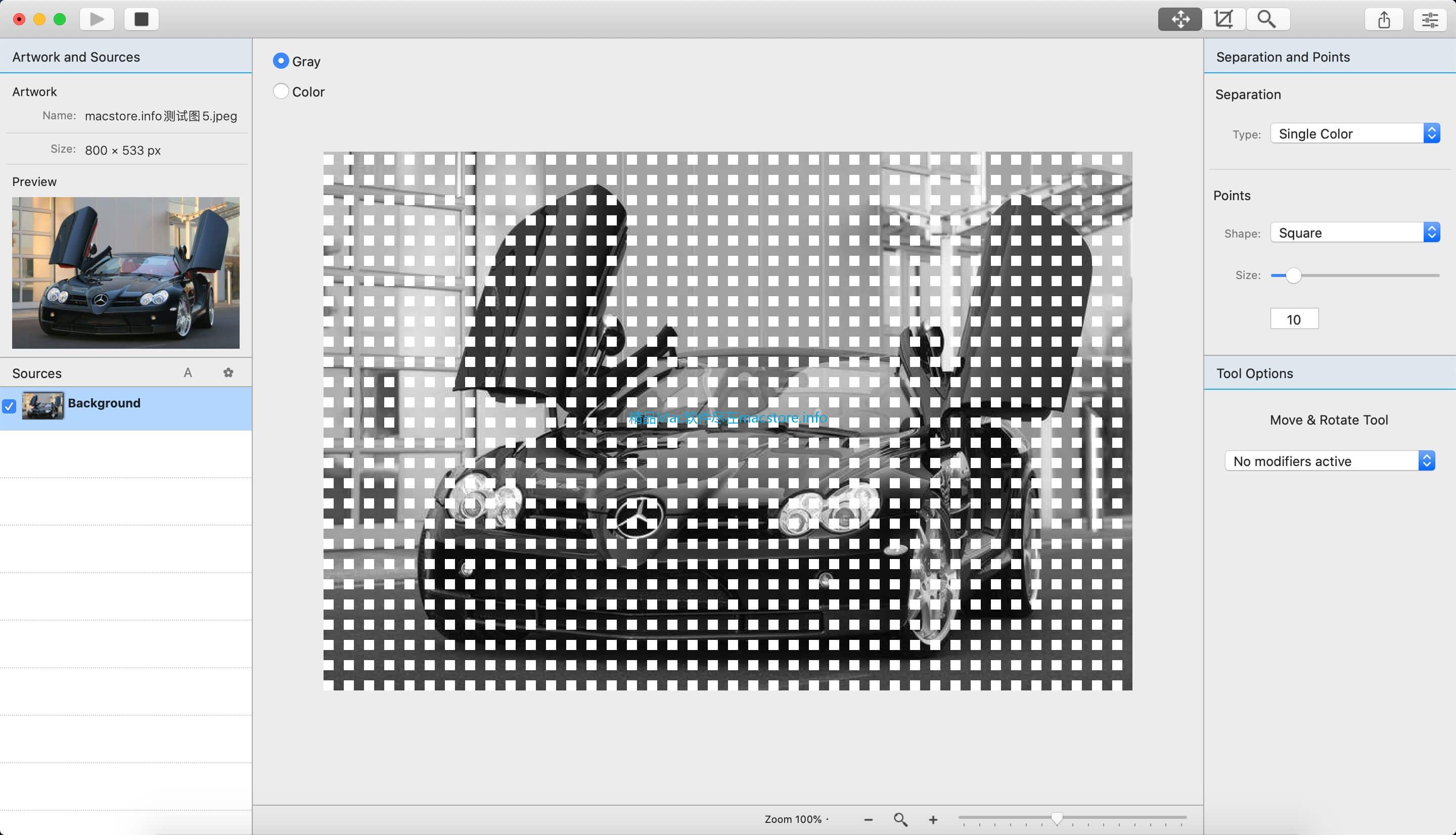
Task: Toggle the Color radio button
Action: (281, 91)
